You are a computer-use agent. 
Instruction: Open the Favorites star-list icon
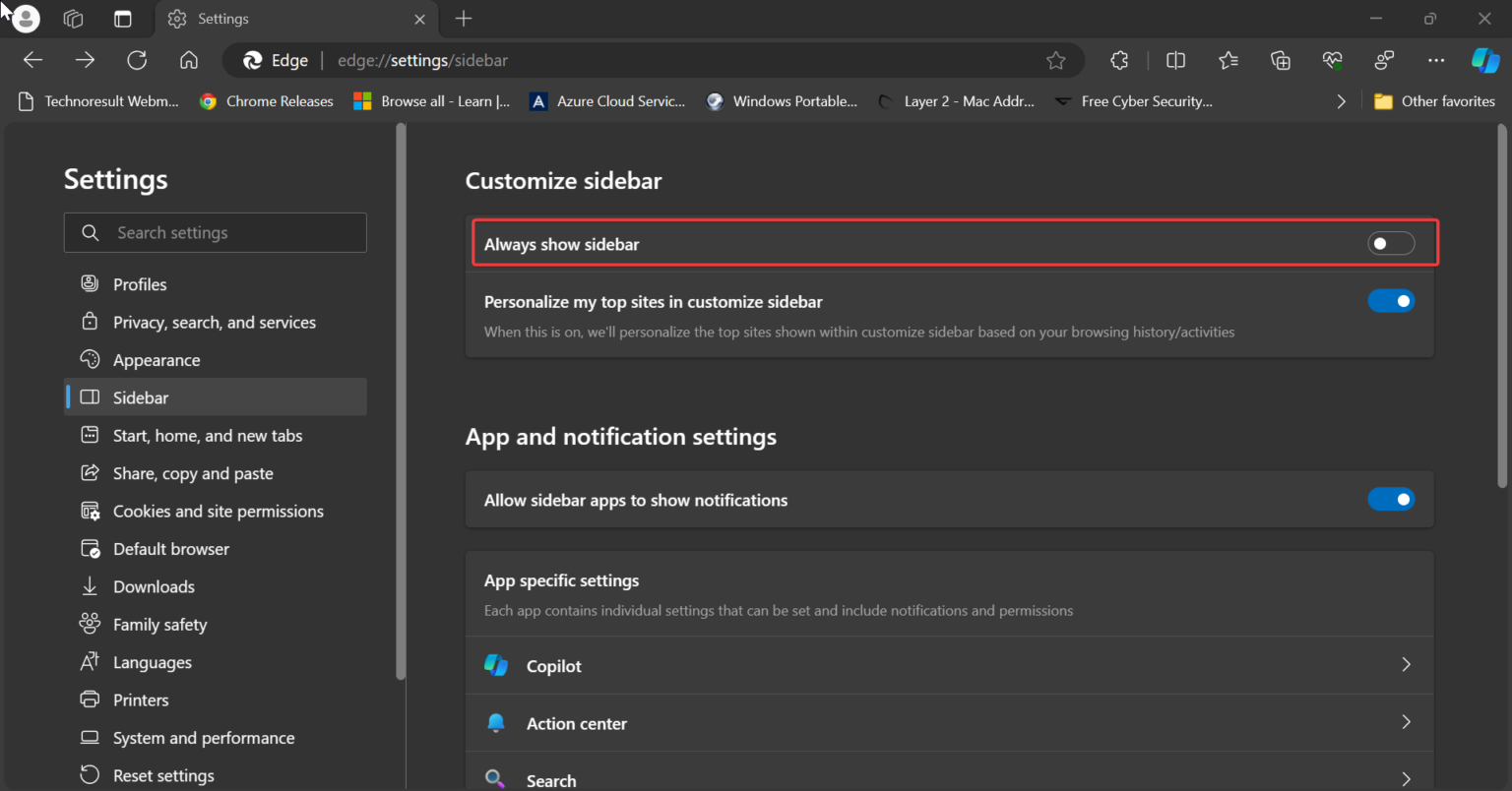coord(1228,60)
